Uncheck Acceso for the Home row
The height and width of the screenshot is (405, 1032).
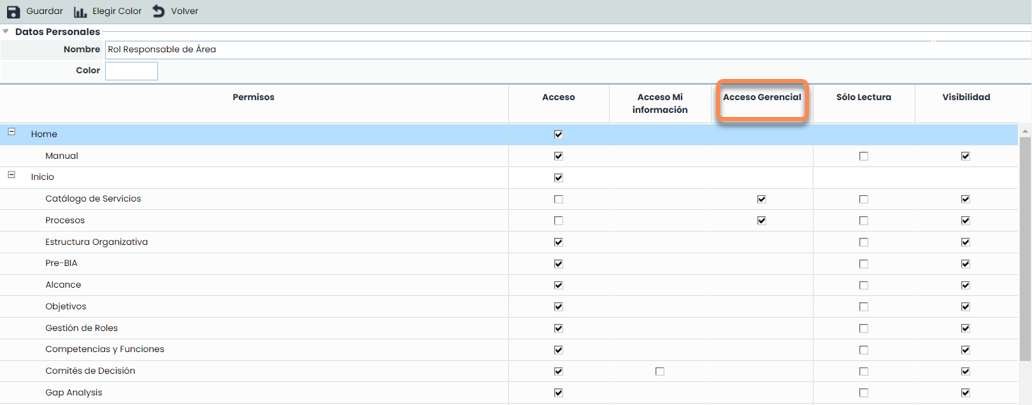[558, 134]
